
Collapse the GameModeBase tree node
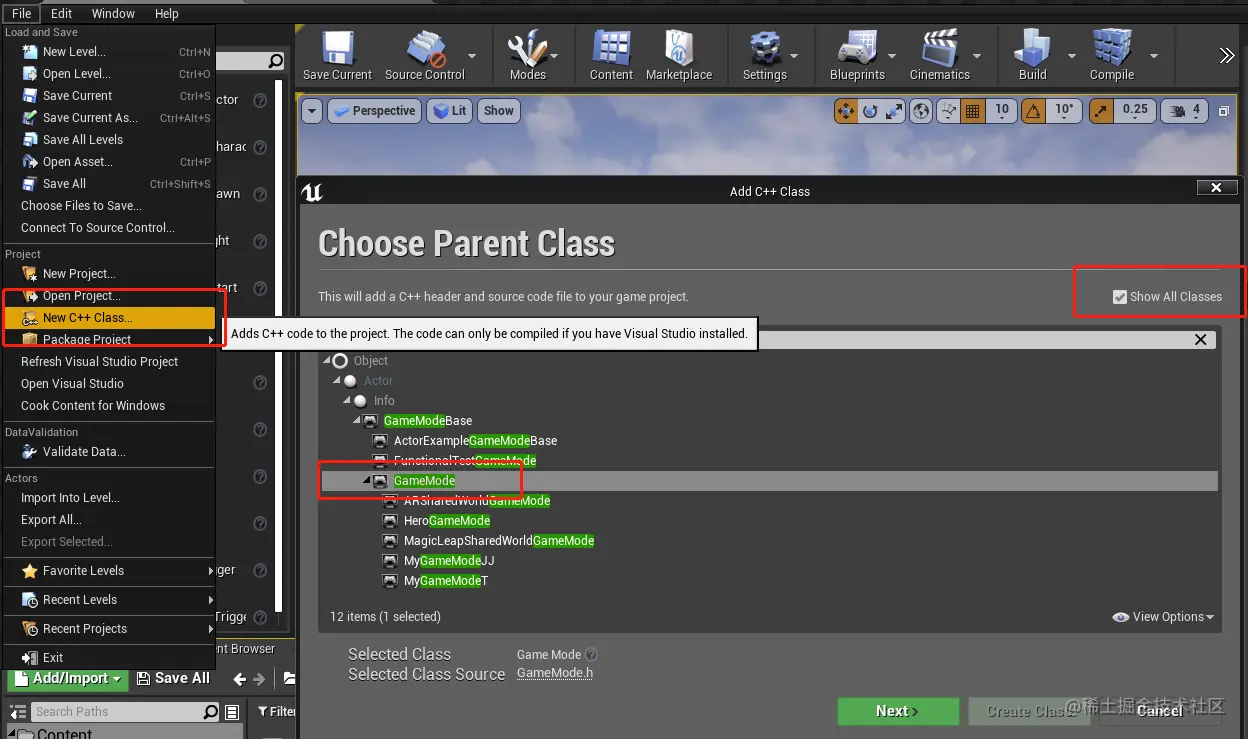tap(357, 421)
